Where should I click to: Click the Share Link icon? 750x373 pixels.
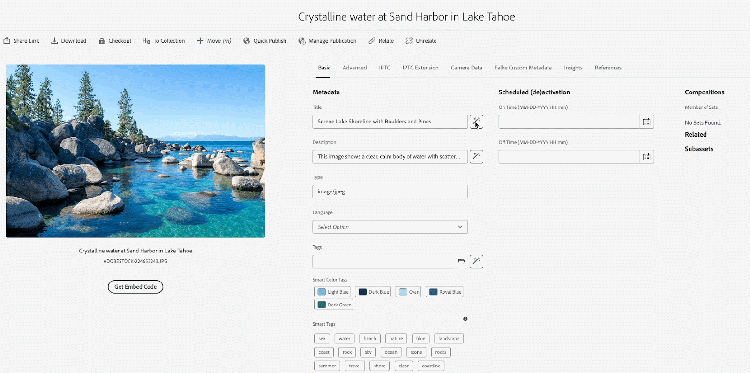(x=7, y=41)
